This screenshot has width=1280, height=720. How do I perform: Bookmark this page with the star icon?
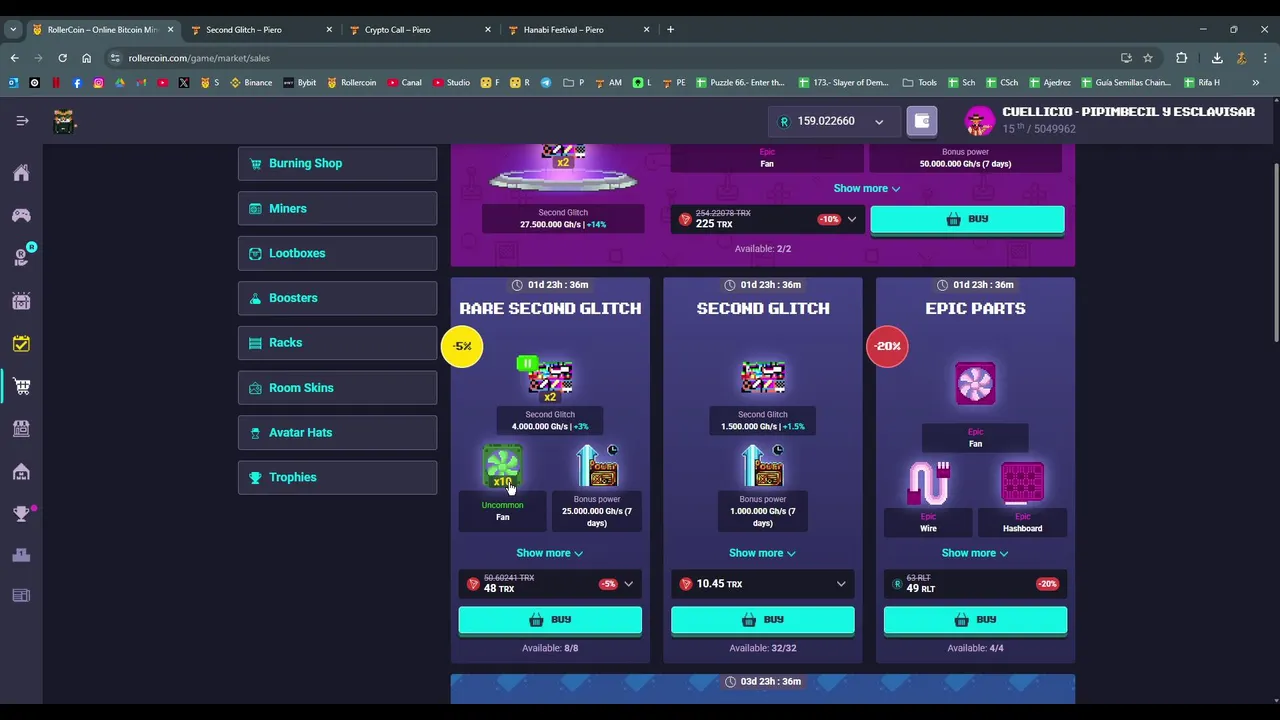point(1148,58)
